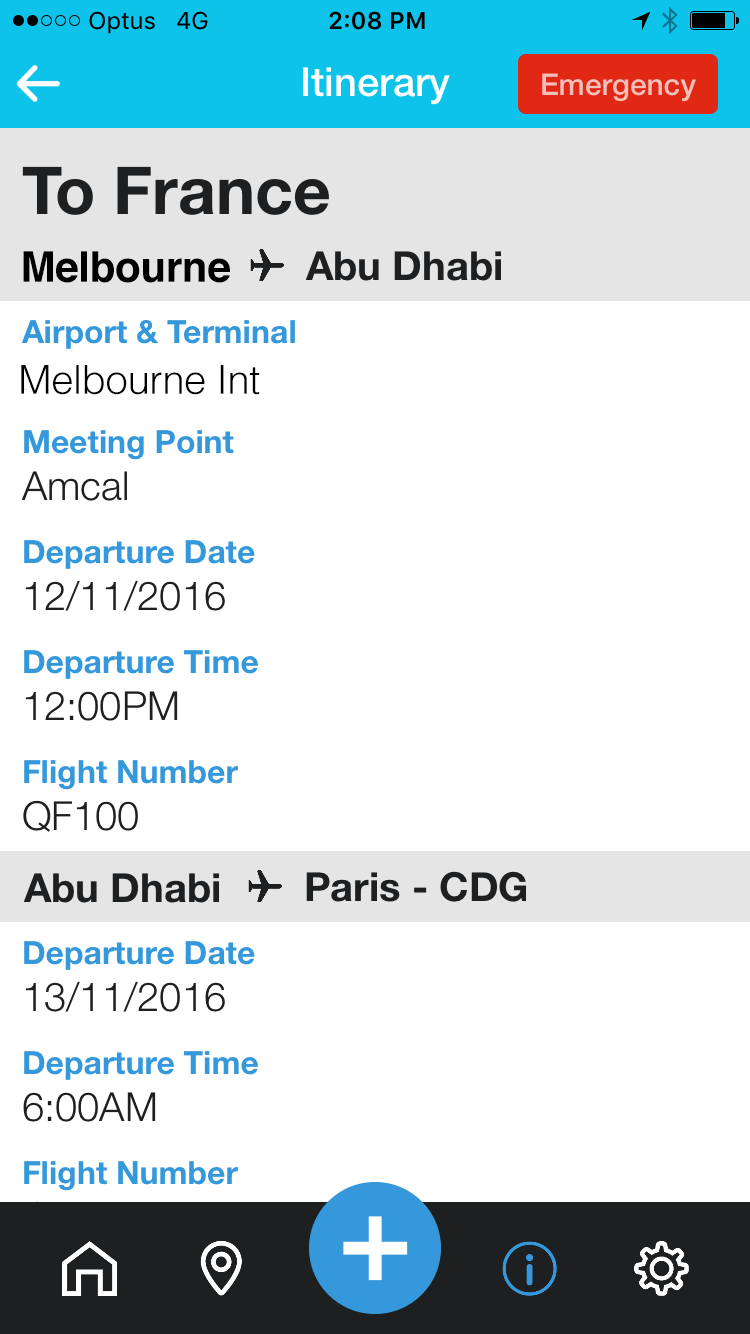The width and height of the screenshot is (750, 1334).
Task: Tap the location services arrow icon
Action: point(641,21)
